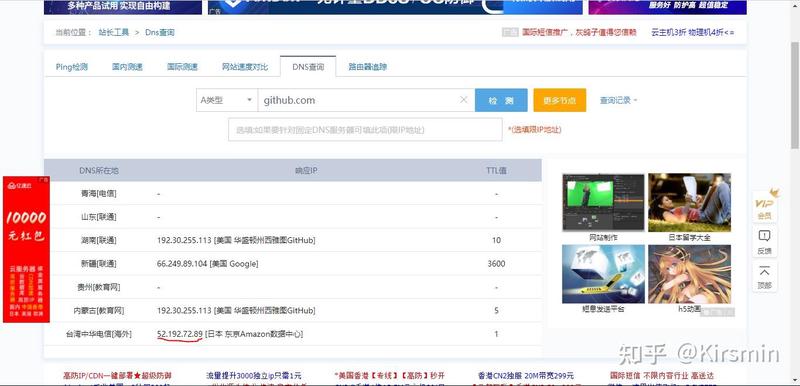Viewport: 800px width, 386px height.
Task: Switch to the 路由器追踪 tab
Action: pyautogui.click(x=367, y=67)
